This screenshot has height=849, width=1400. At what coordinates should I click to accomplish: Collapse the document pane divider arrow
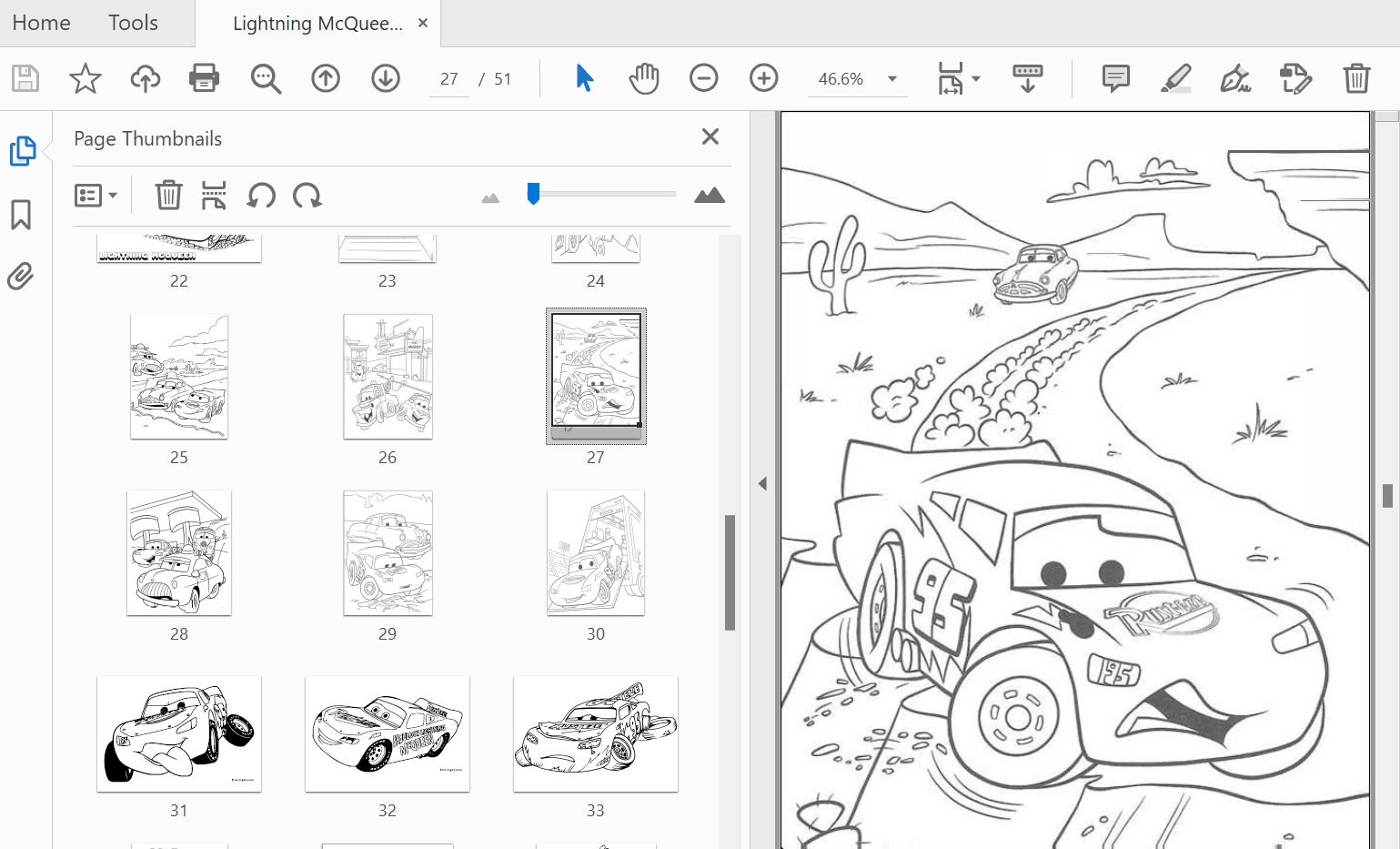point(762,483)
